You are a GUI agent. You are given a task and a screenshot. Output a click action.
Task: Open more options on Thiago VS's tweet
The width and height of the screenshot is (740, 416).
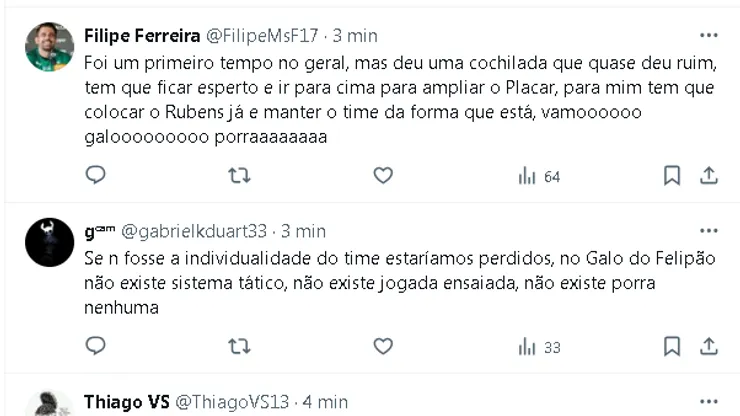click(709, 402)
